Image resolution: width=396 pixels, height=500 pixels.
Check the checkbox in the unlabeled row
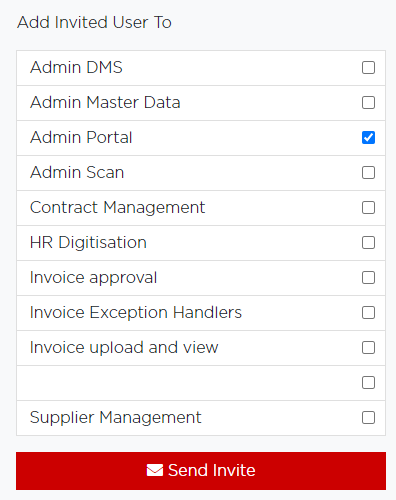coord(368,383)
